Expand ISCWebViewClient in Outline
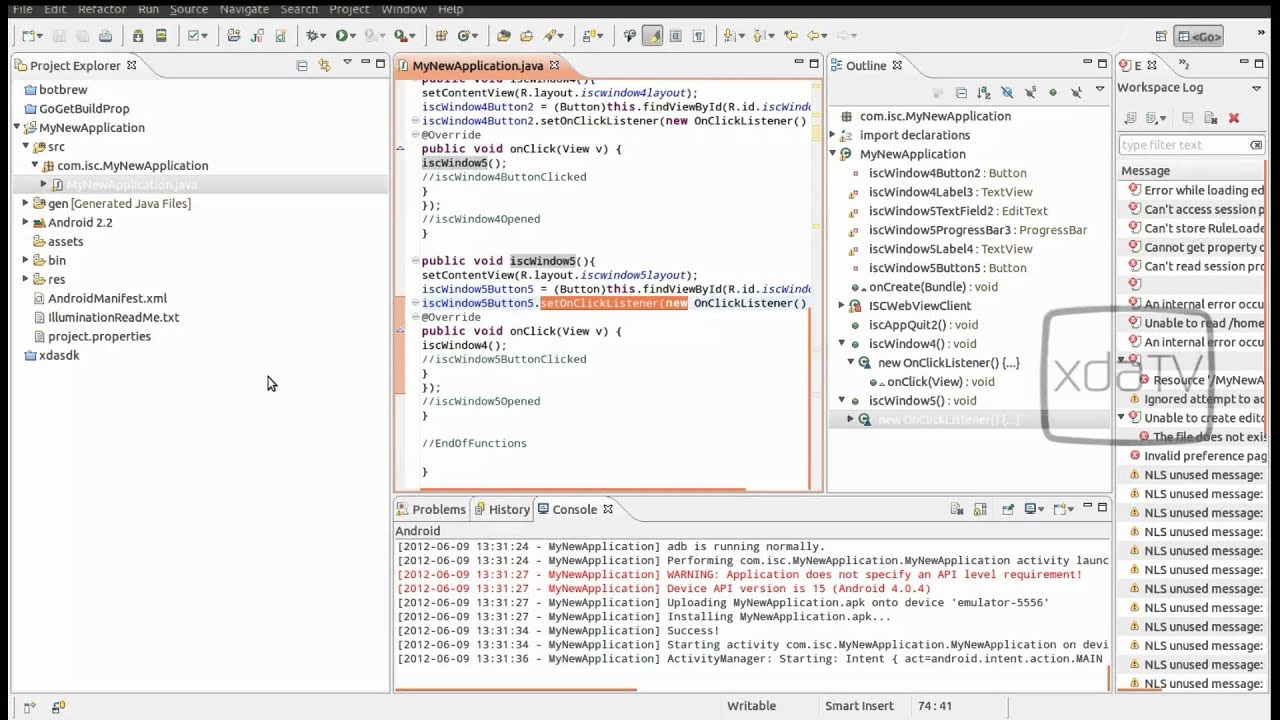 pyautogui.click(x=842, y=306)
